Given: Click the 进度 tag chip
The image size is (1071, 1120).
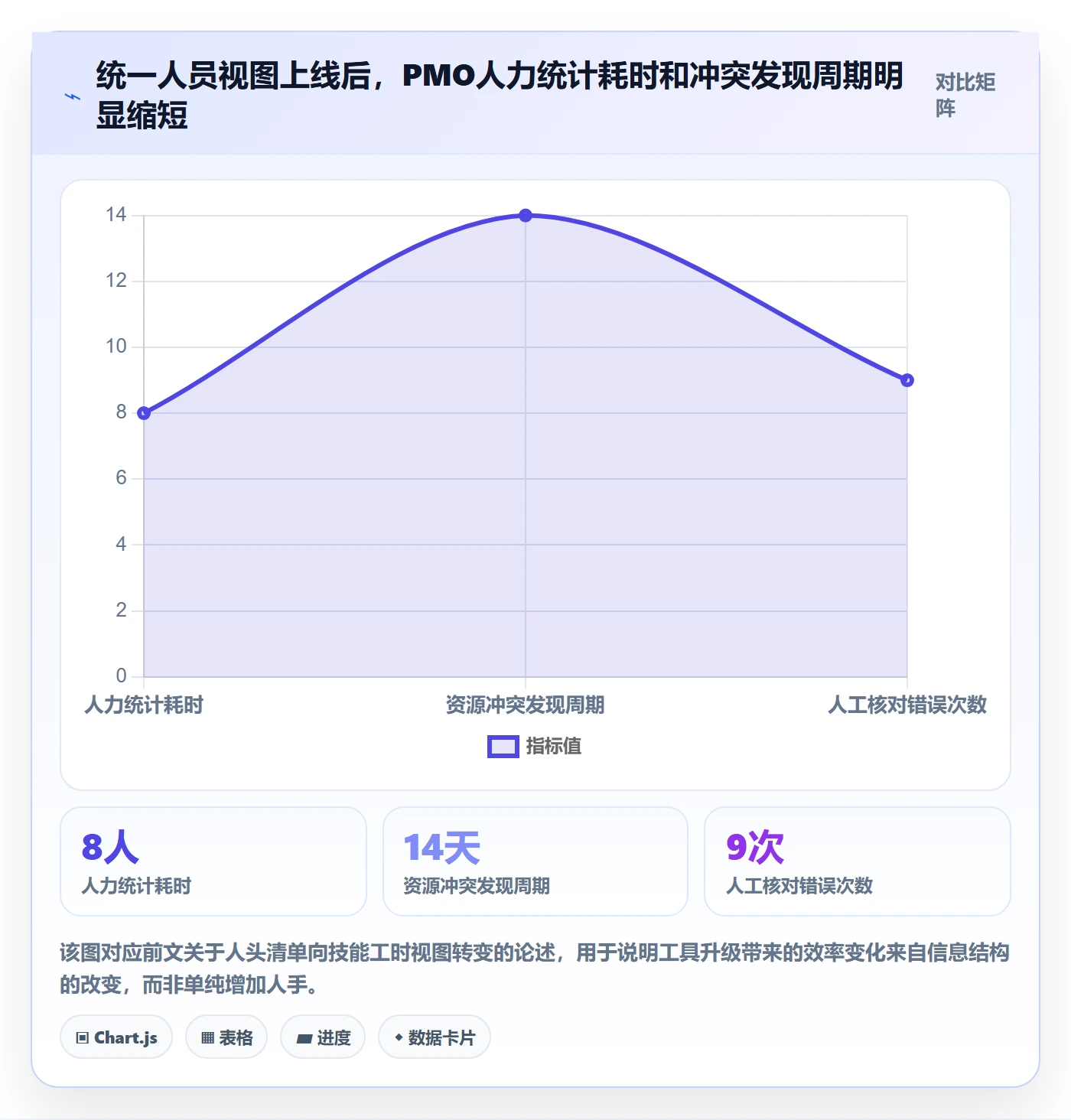Looking at the screenshot, I should tap(323, 1037).
